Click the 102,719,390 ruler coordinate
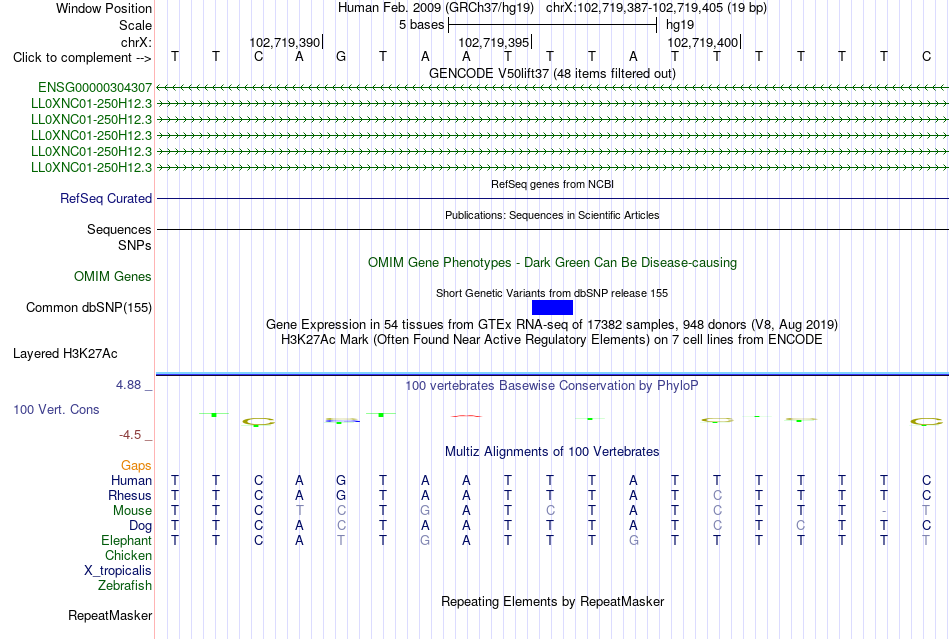The image size is (950, 639). pyautogui.click(x=284, y=42)
